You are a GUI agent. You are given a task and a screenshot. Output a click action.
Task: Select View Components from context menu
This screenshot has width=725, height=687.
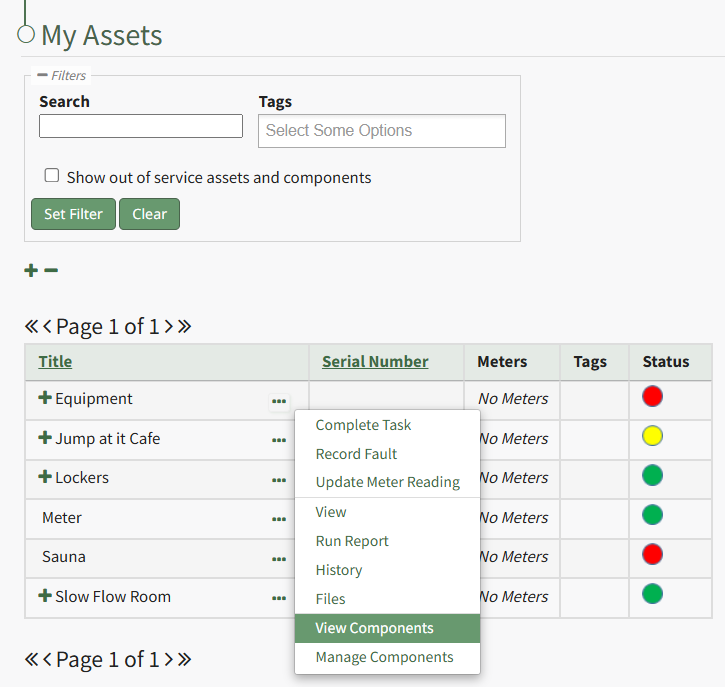(374, 628)
